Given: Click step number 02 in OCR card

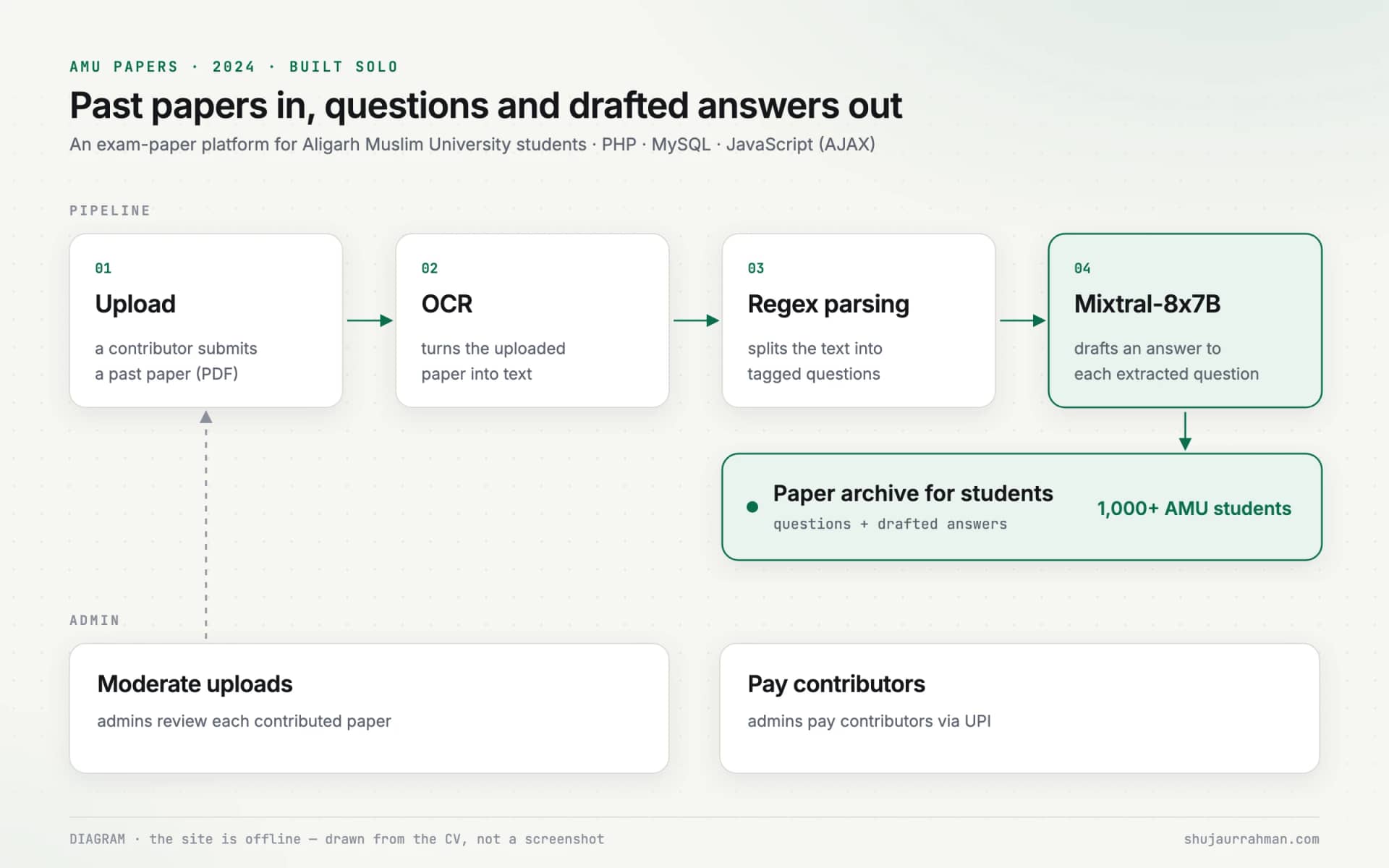Looking at the screenshot, I should coord(430,268).
